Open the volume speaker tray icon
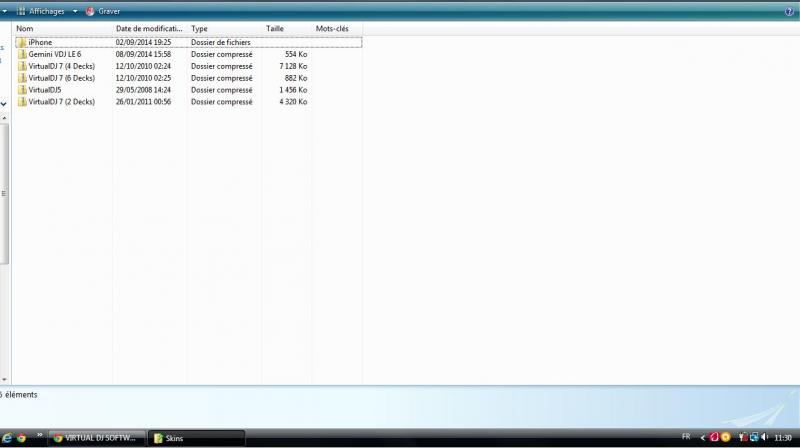 [764, 437]
